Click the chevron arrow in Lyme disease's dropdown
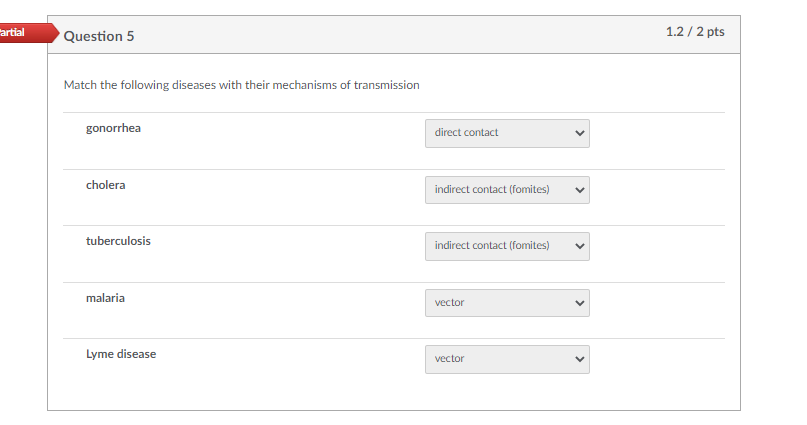The height and width of the screenshot is (425, 807). (x=578, y=358)
